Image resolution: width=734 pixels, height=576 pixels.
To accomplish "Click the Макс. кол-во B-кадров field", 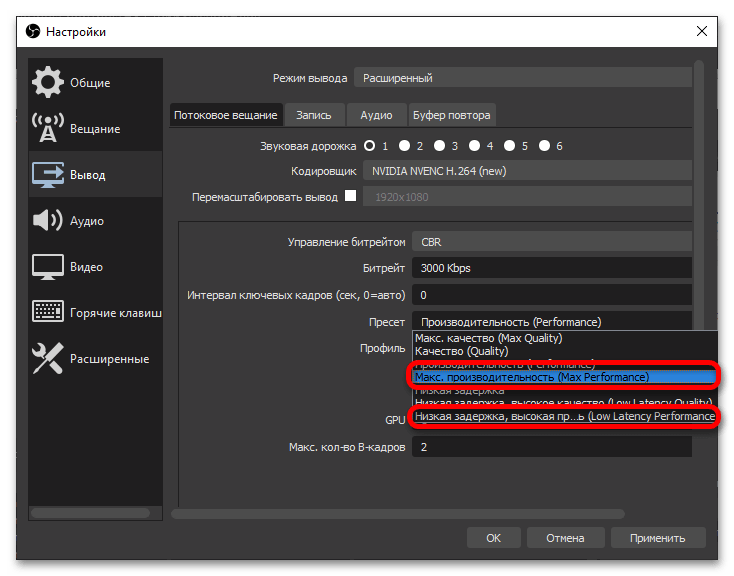I will point(552,447).
